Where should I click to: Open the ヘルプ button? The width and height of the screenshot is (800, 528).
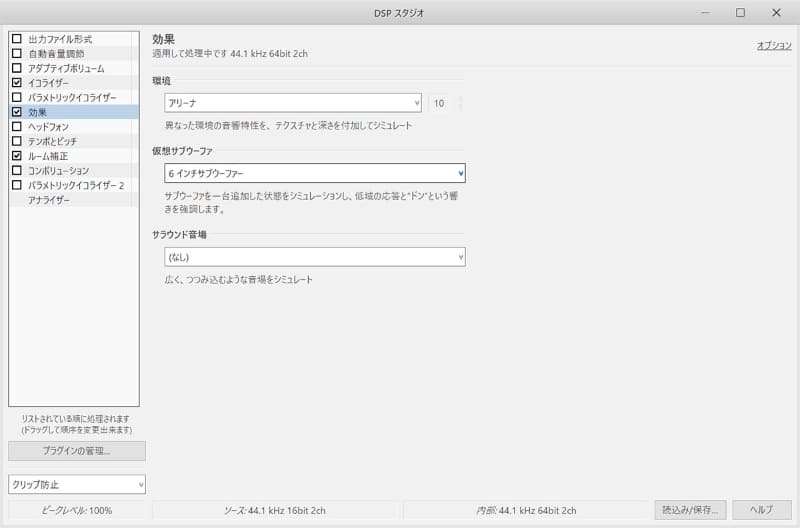coord(762,510)
